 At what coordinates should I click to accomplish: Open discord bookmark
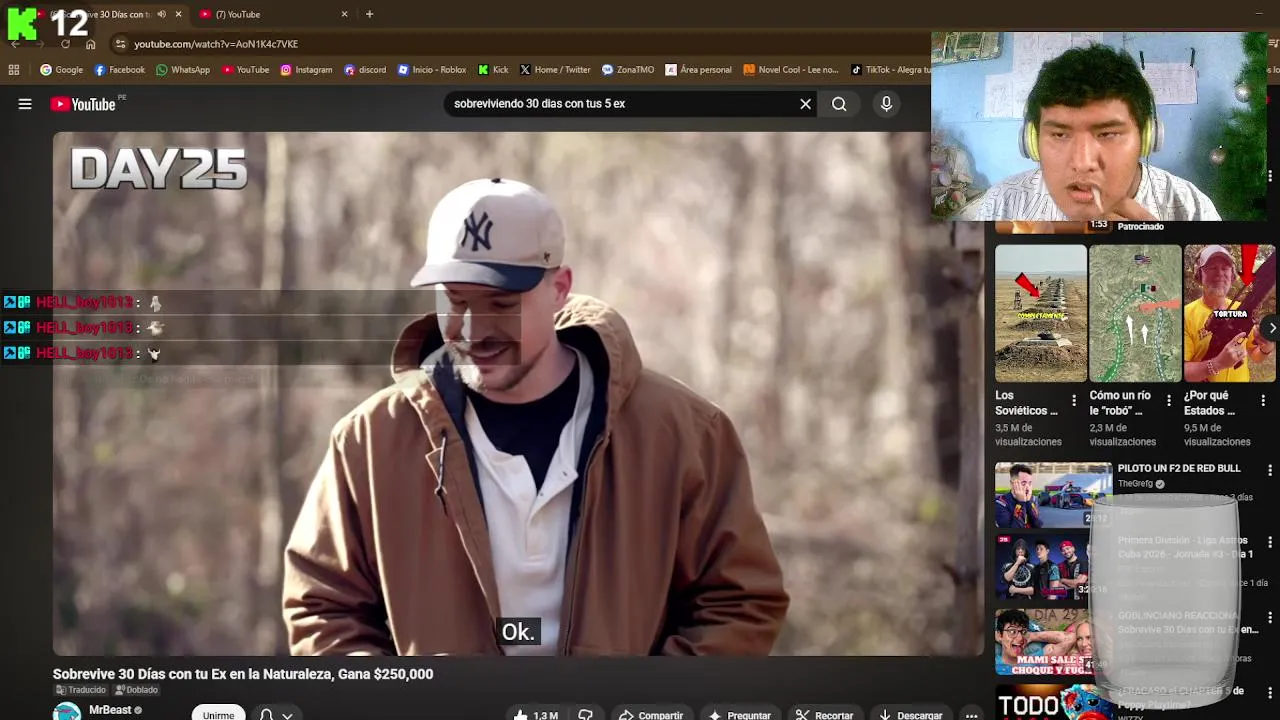pyautogui.click(x=365, y=70)
